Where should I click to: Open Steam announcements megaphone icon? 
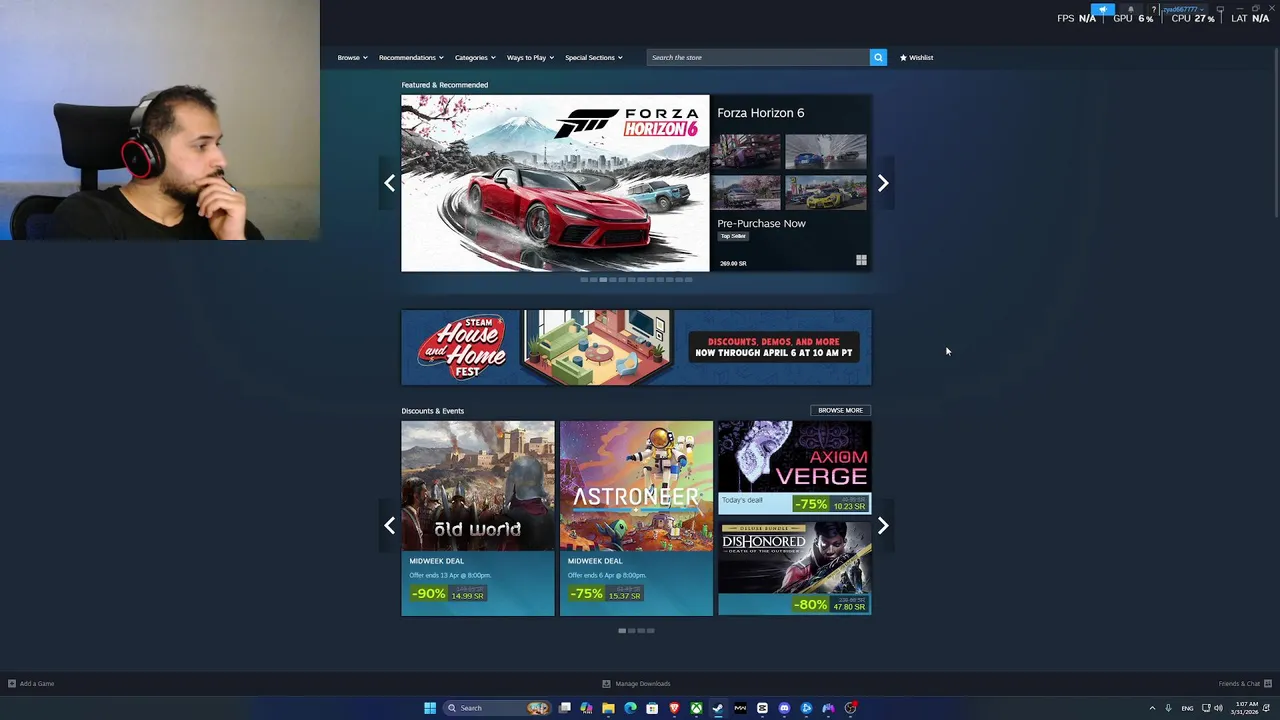click(x=1103, y=9)
